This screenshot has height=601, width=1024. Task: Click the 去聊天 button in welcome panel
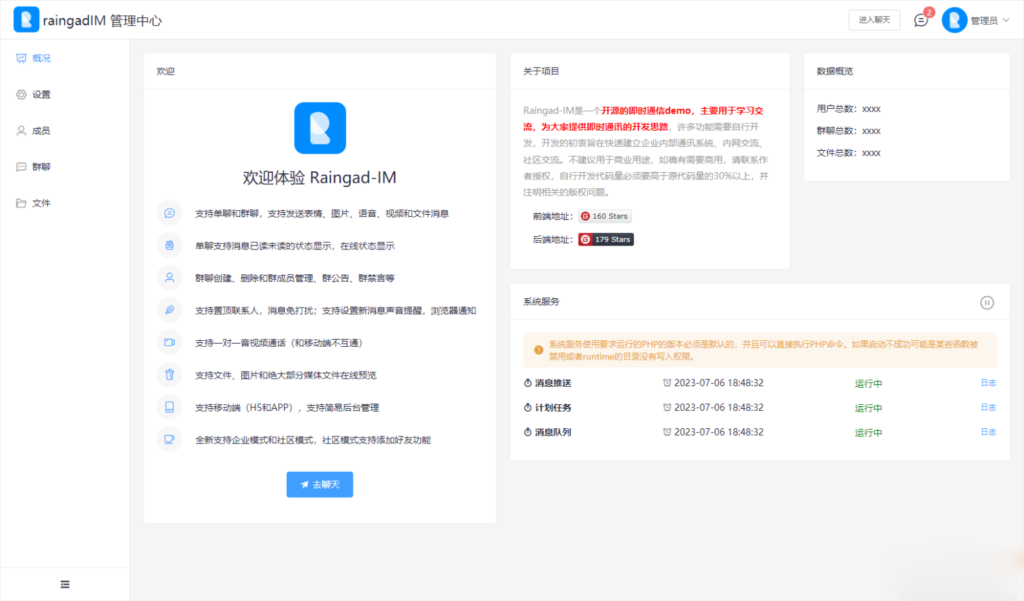[x=319, y=484]
